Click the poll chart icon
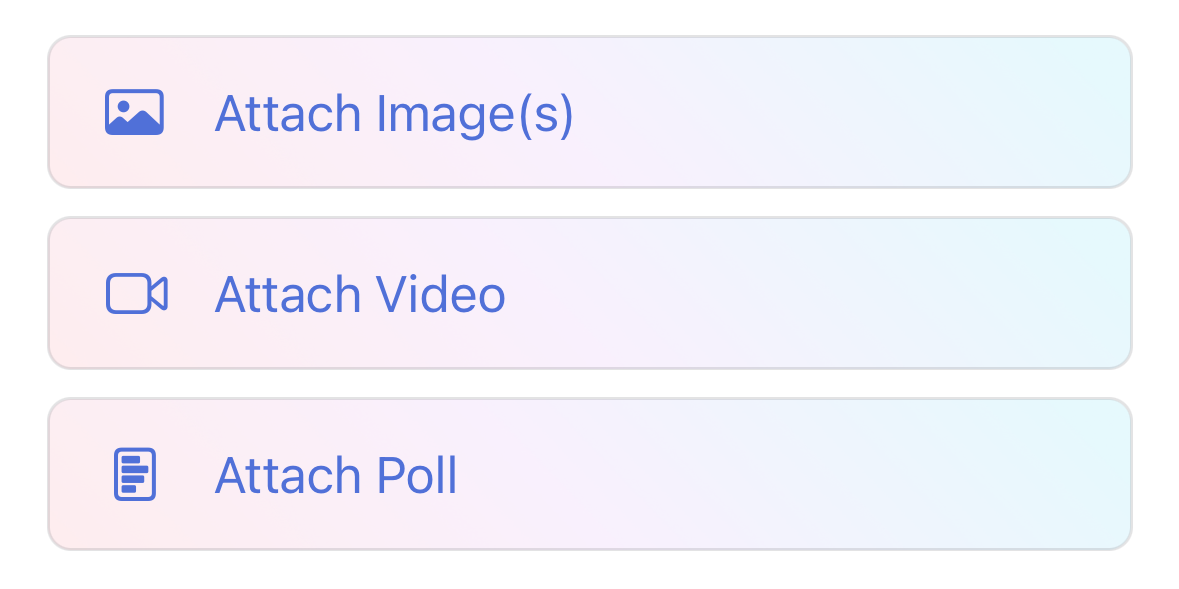This screenshot has height=589, width=1179. [x=135, y=474]
